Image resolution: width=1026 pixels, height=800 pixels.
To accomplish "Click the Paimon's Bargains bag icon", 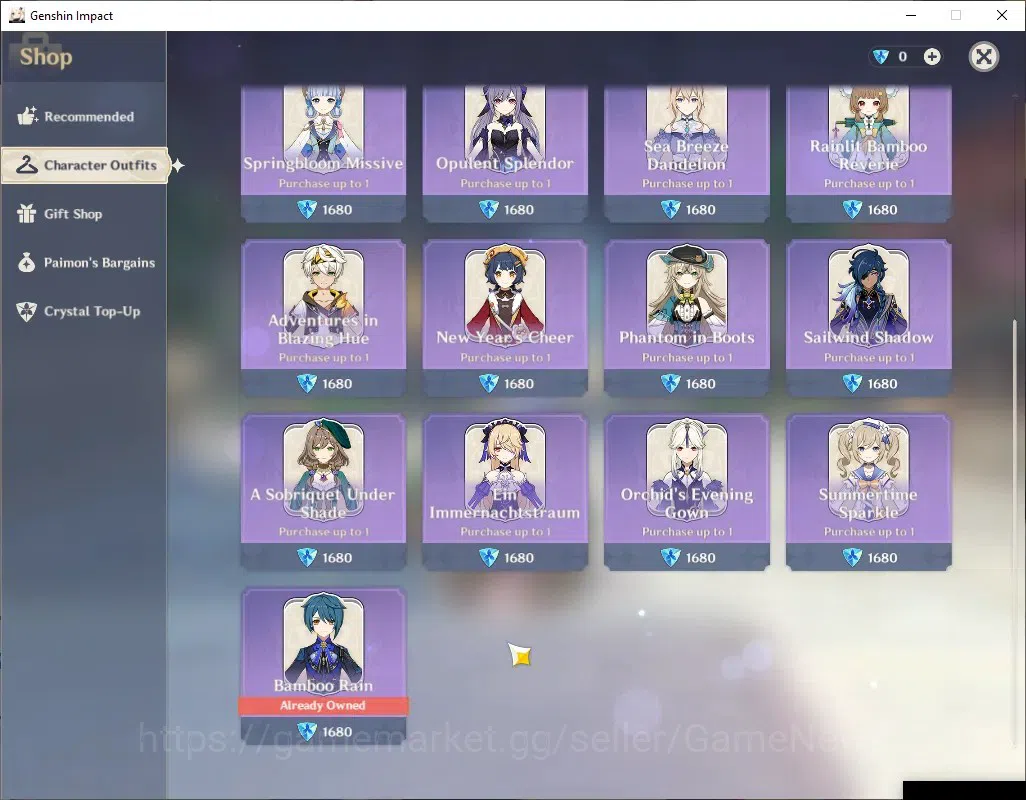I will tap(26, 262).
